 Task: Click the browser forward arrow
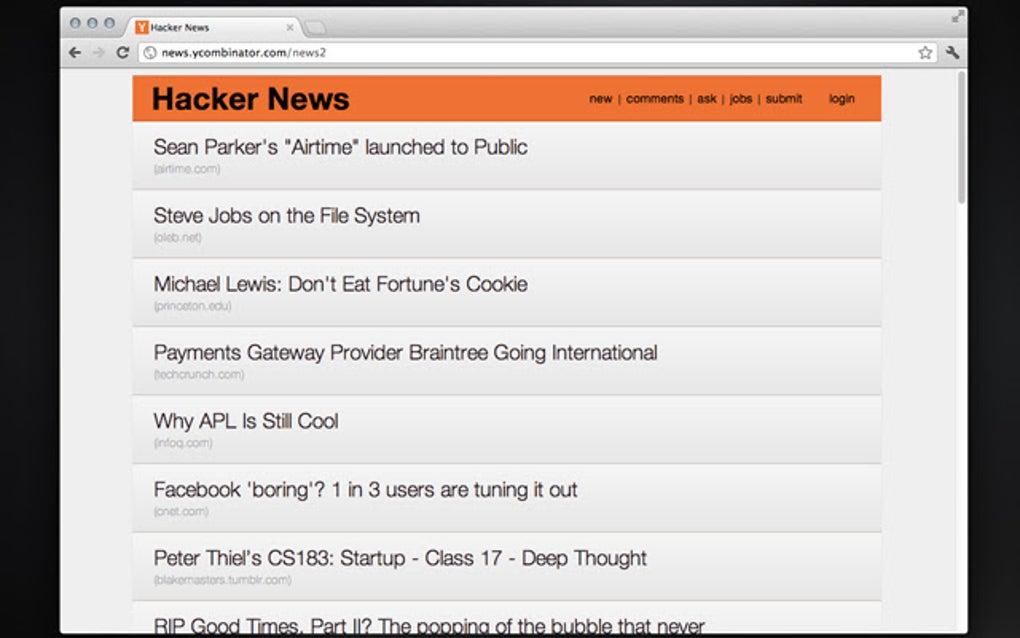tap(98, 53)
